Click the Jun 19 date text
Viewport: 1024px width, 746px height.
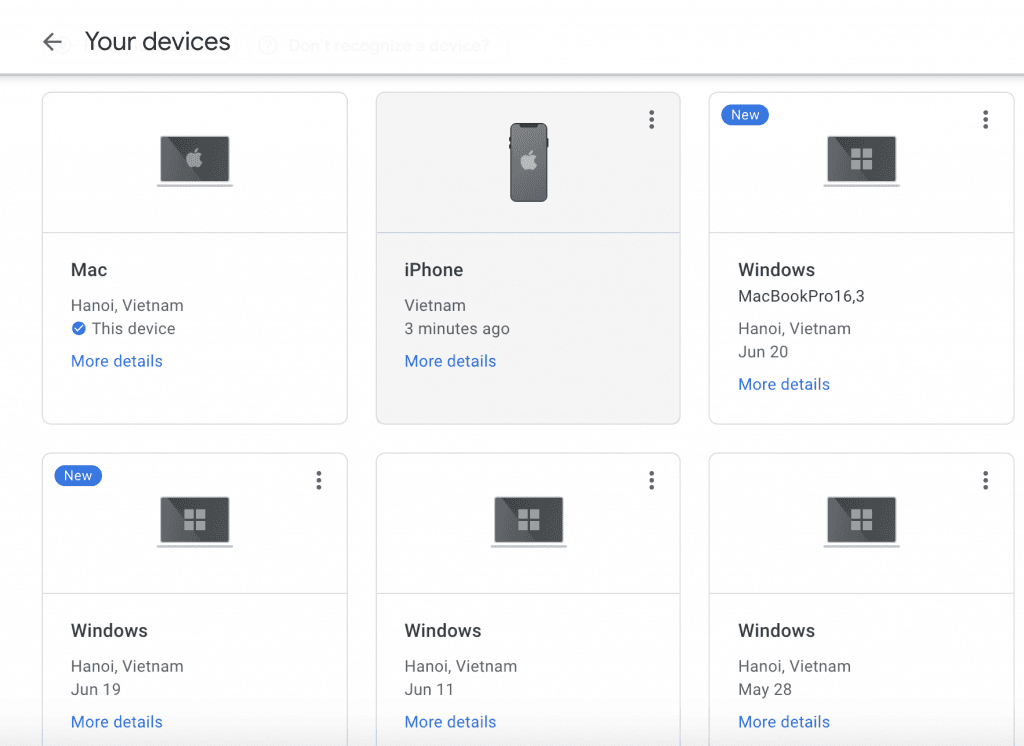[x=96, y=690]
